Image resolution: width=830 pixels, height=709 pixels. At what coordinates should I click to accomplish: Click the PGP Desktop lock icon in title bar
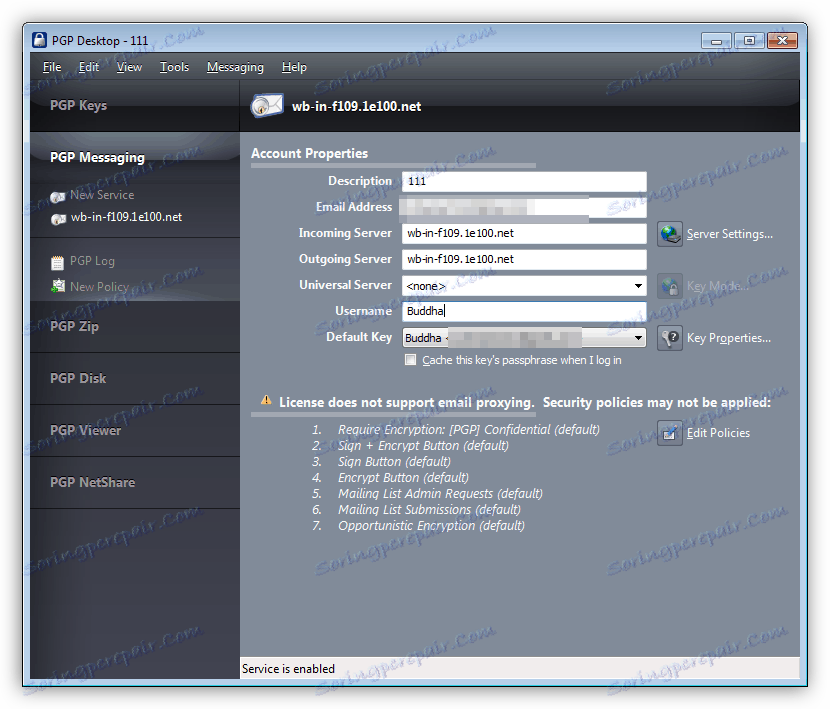click(x=39, y=40)
